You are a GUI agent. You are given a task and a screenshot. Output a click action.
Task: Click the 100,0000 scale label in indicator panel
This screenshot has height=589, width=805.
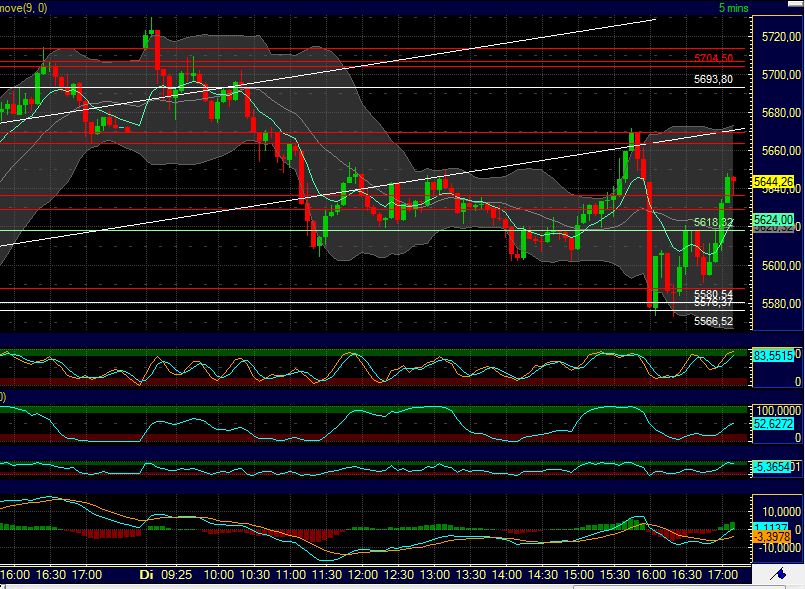pyautogui.click(x=776, y=411)
